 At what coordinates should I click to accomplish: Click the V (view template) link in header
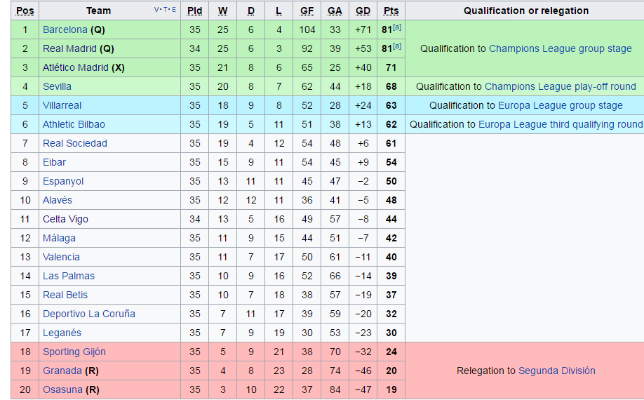(156, 9)
